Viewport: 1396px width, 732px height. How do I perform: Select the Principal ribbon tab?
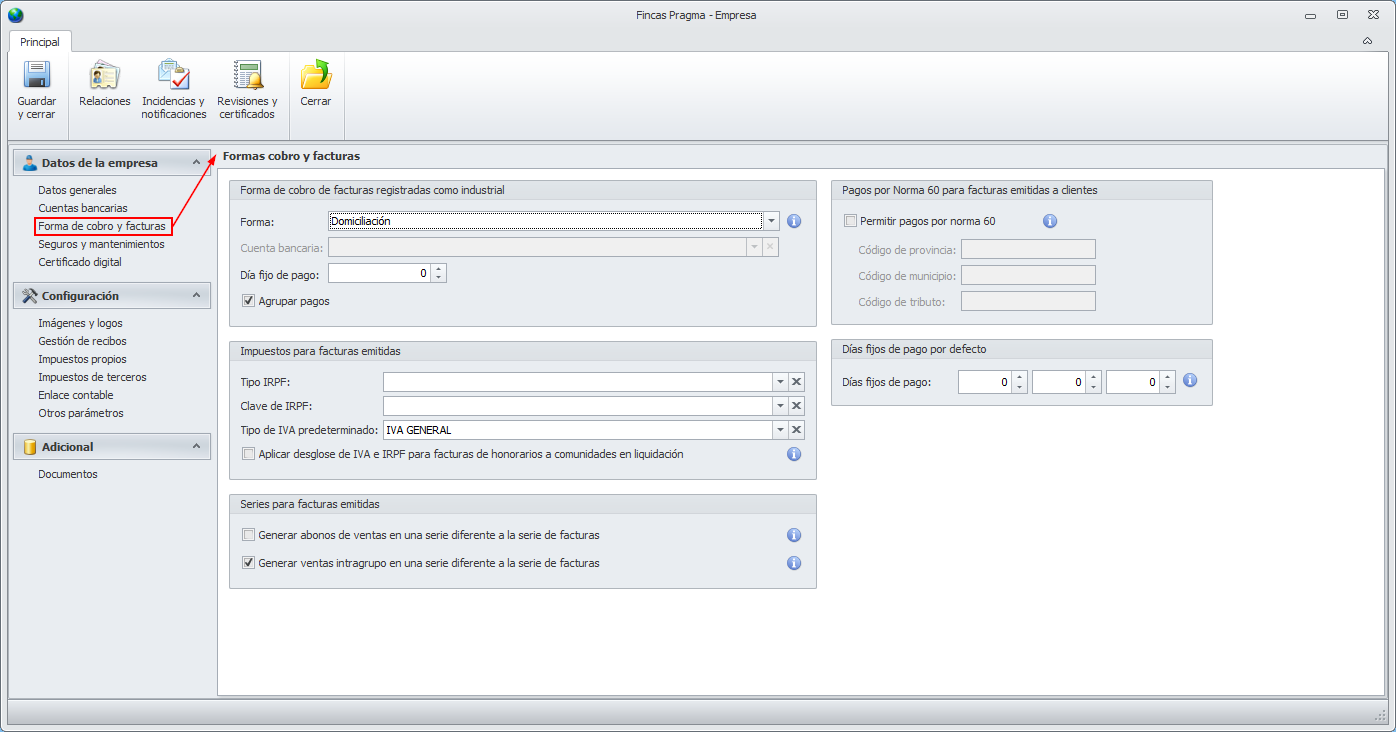click(x=40, y=42)
